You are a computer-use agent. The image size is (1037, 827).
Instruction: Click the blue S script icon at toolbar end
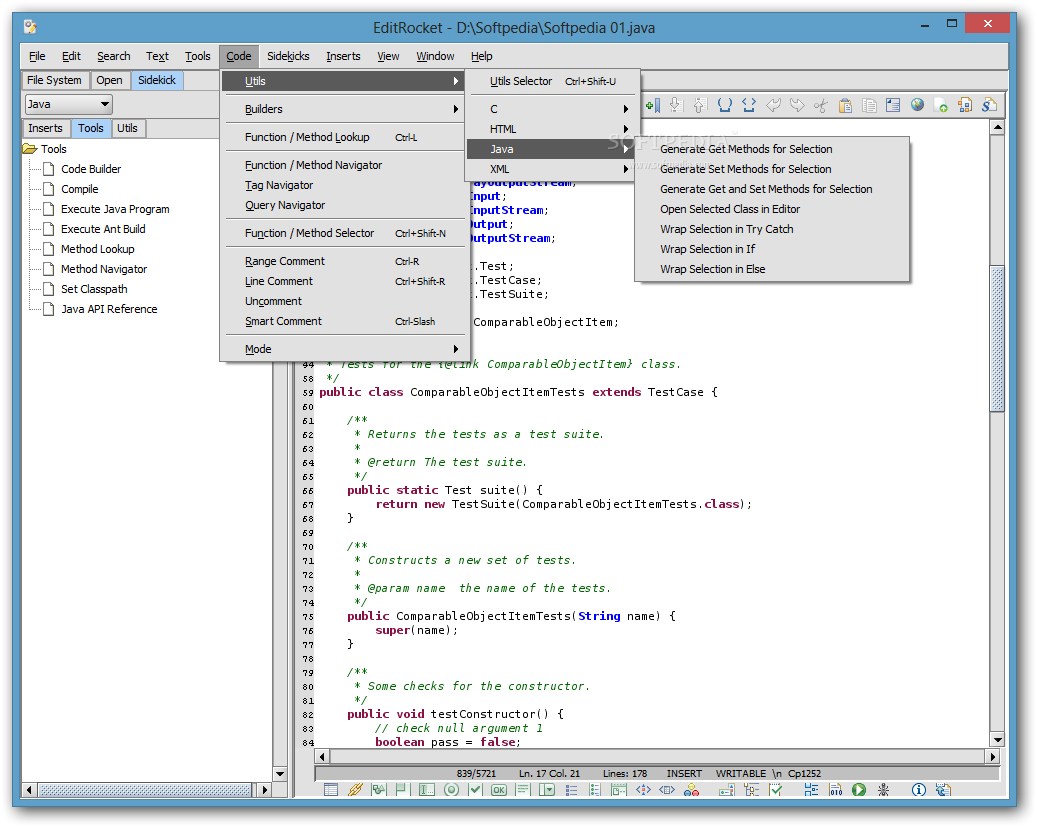click(989, 105)
